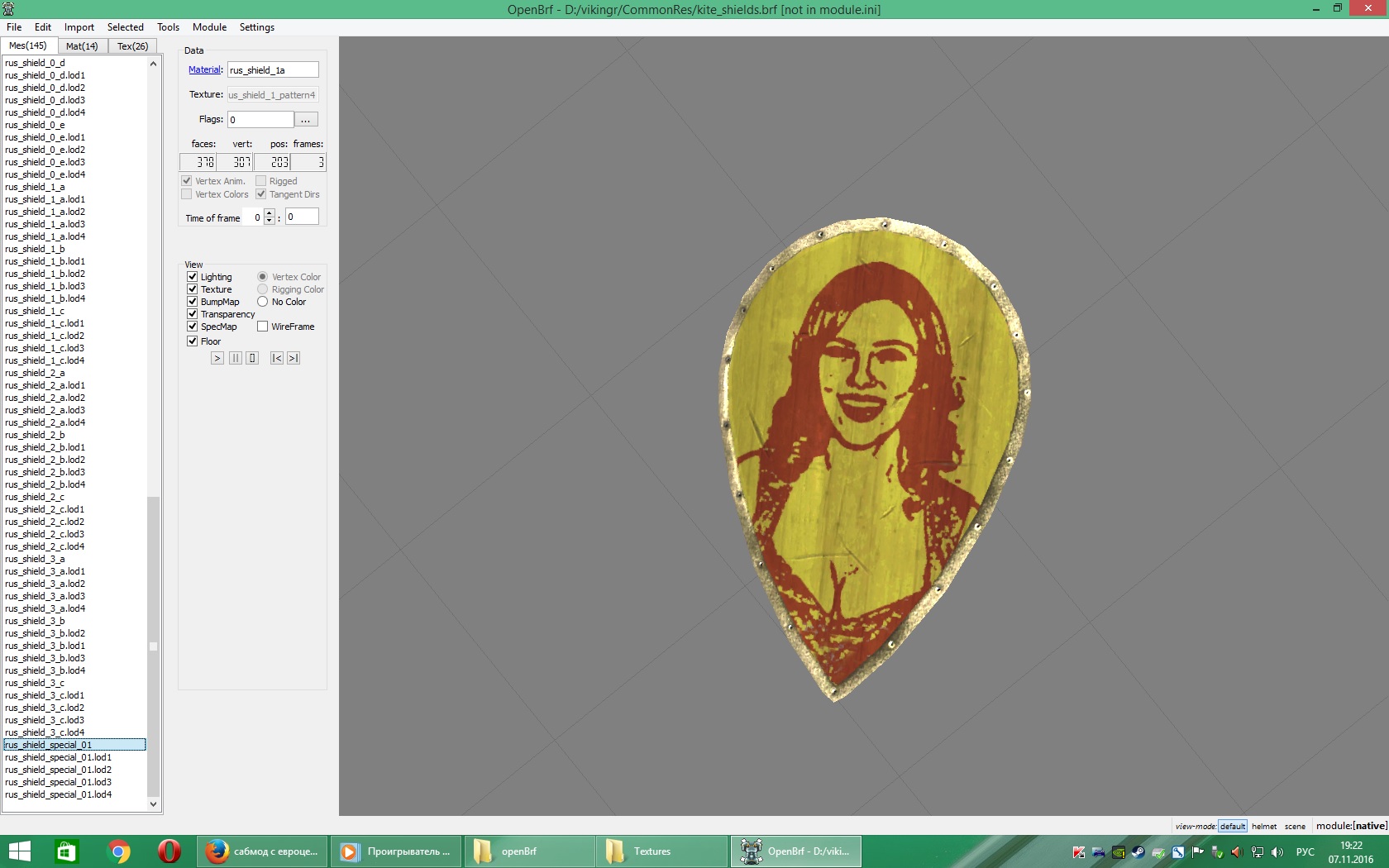Open the Edit menu
The height and width of the screenshot is (868, 1389).
coord(43,27)
